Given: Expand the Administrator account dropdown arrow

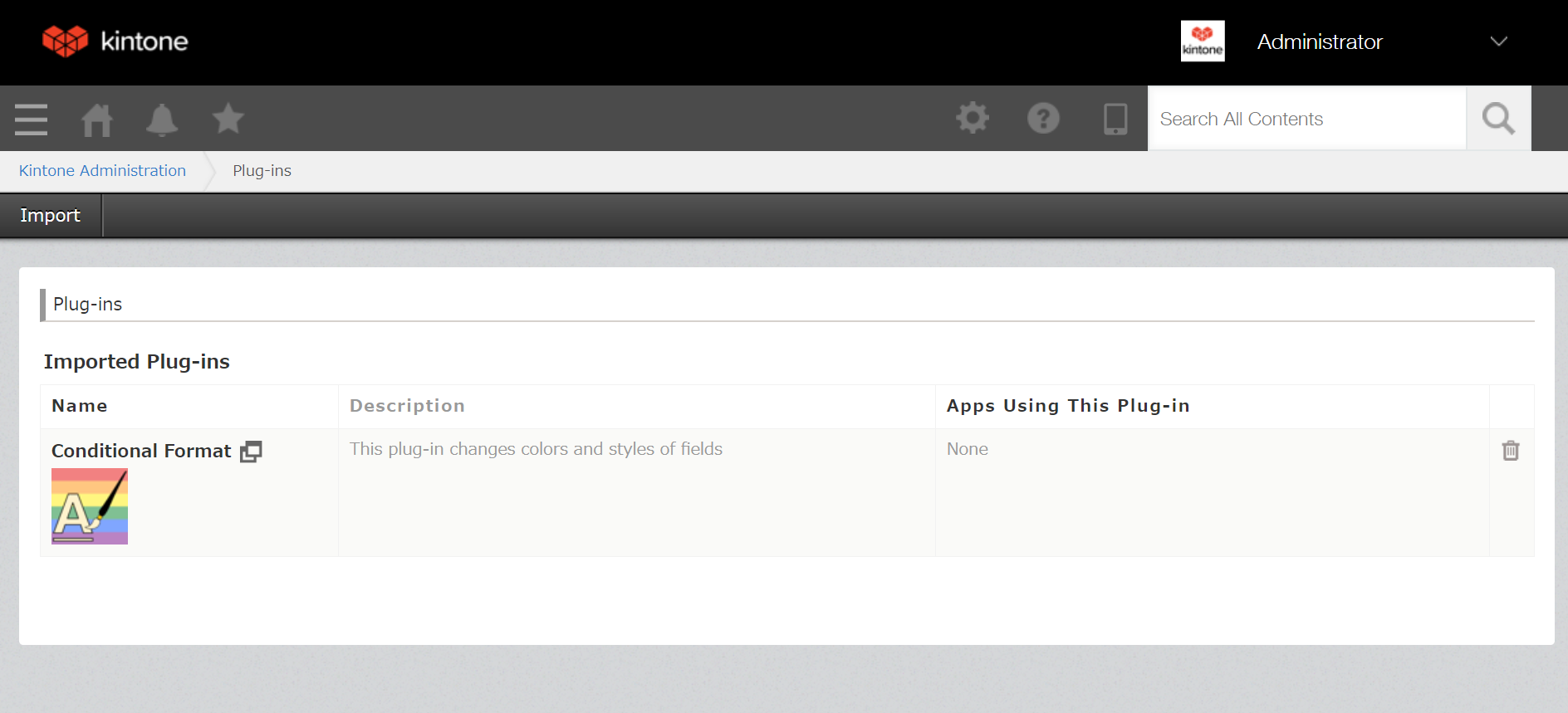Looking at the screenshot, I should pyautogui.click(x=1498, y=42).
